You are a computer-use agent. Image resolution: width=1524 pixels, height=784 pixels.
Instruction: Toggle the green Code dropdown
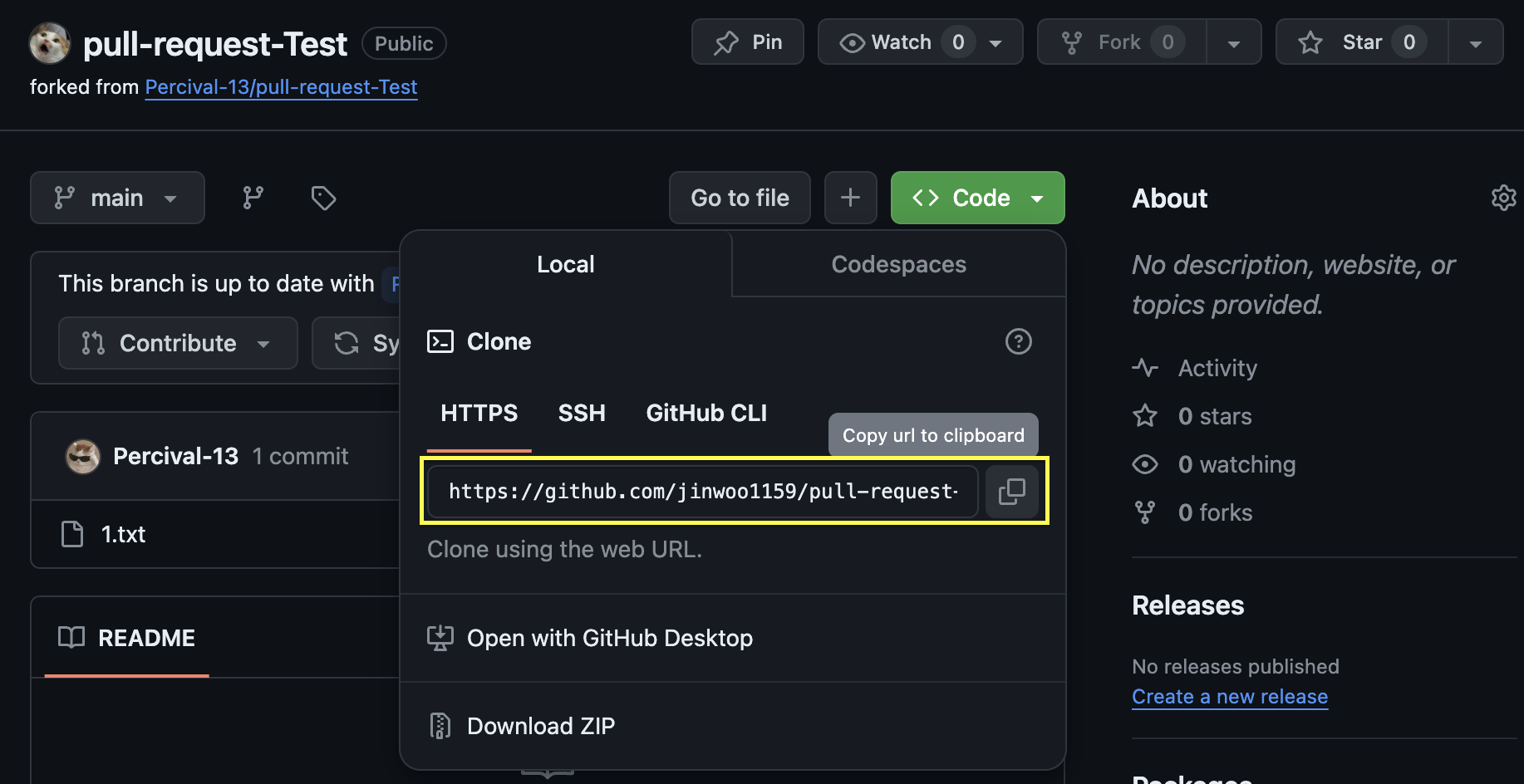(978, 198)
